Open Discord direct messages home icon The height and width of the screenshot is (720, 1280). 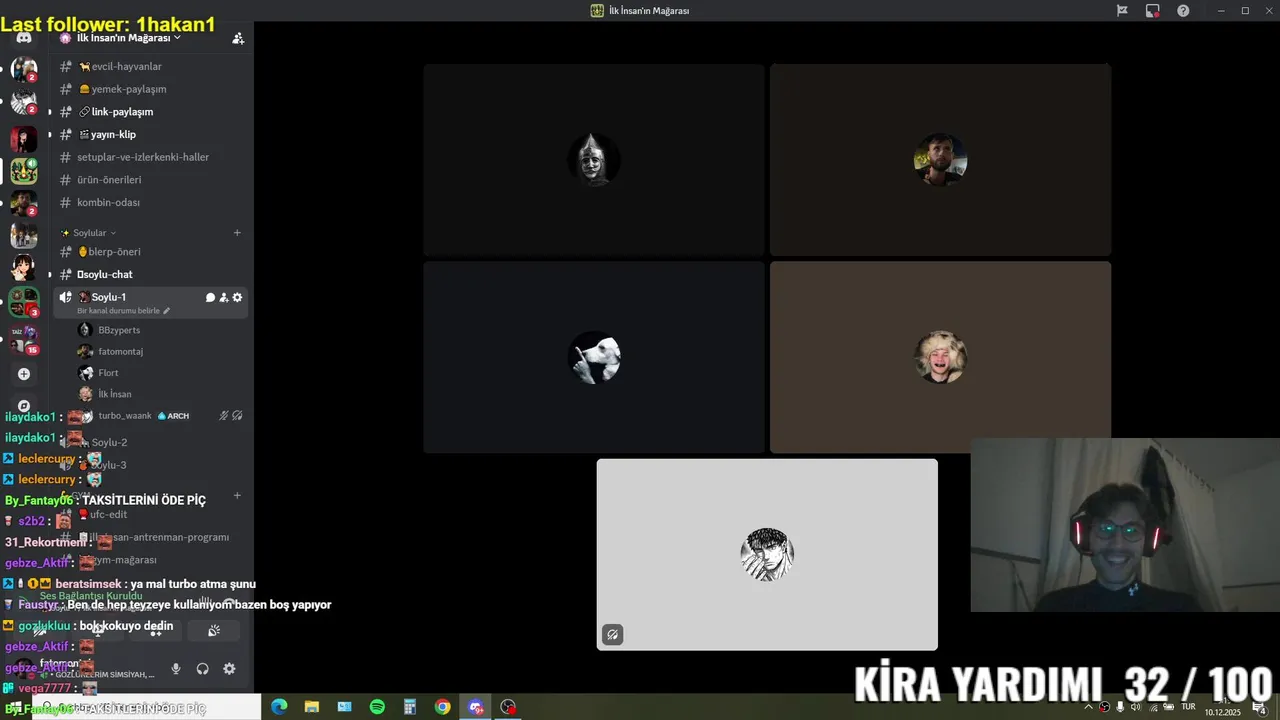click(x=24, y=38)
